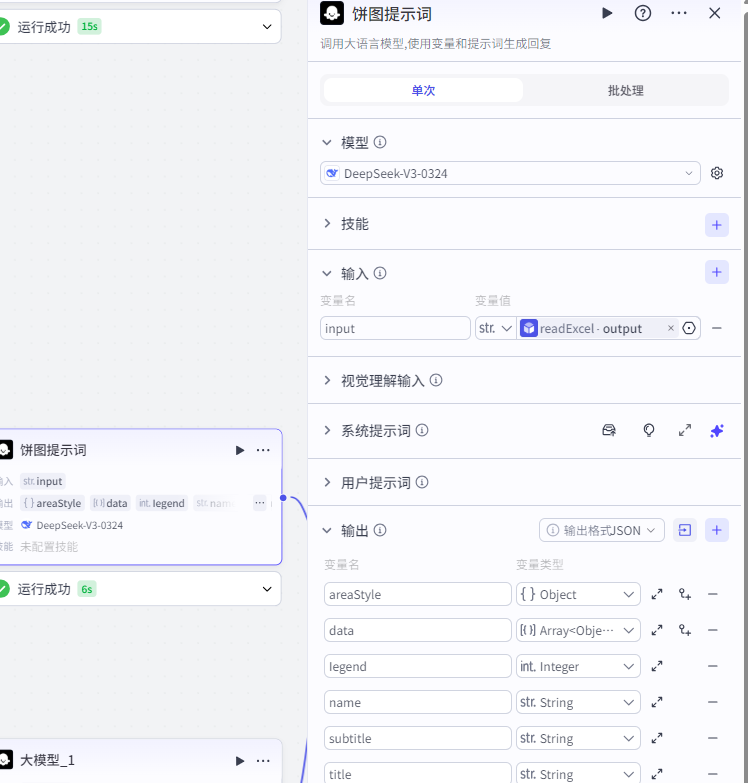The image size is (748, 783).
Task: Click areaStyle output tag on canvas node
Action: [52, 503]
